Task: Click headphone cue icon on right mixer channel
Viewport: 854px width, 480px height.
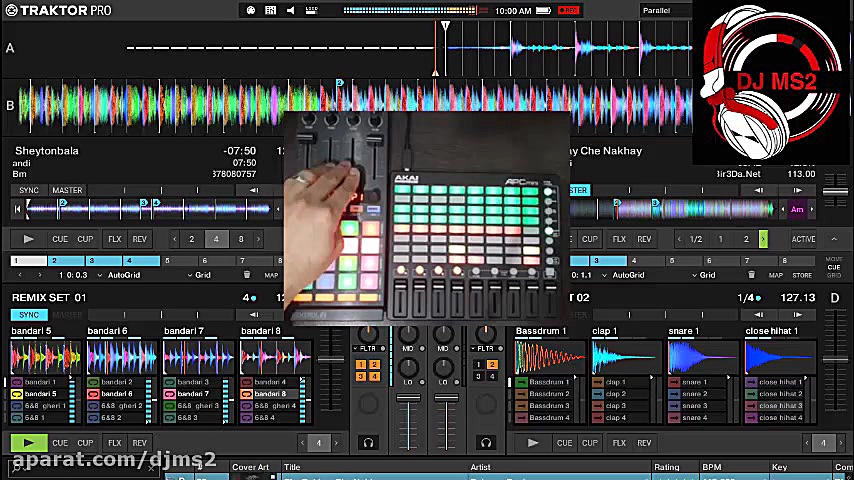Action: pos(485,443)
